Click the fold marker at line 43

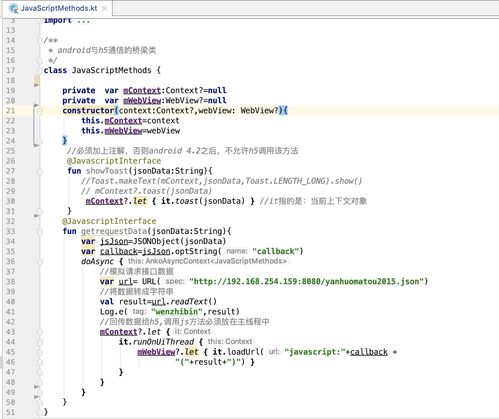tap(40, 332)
